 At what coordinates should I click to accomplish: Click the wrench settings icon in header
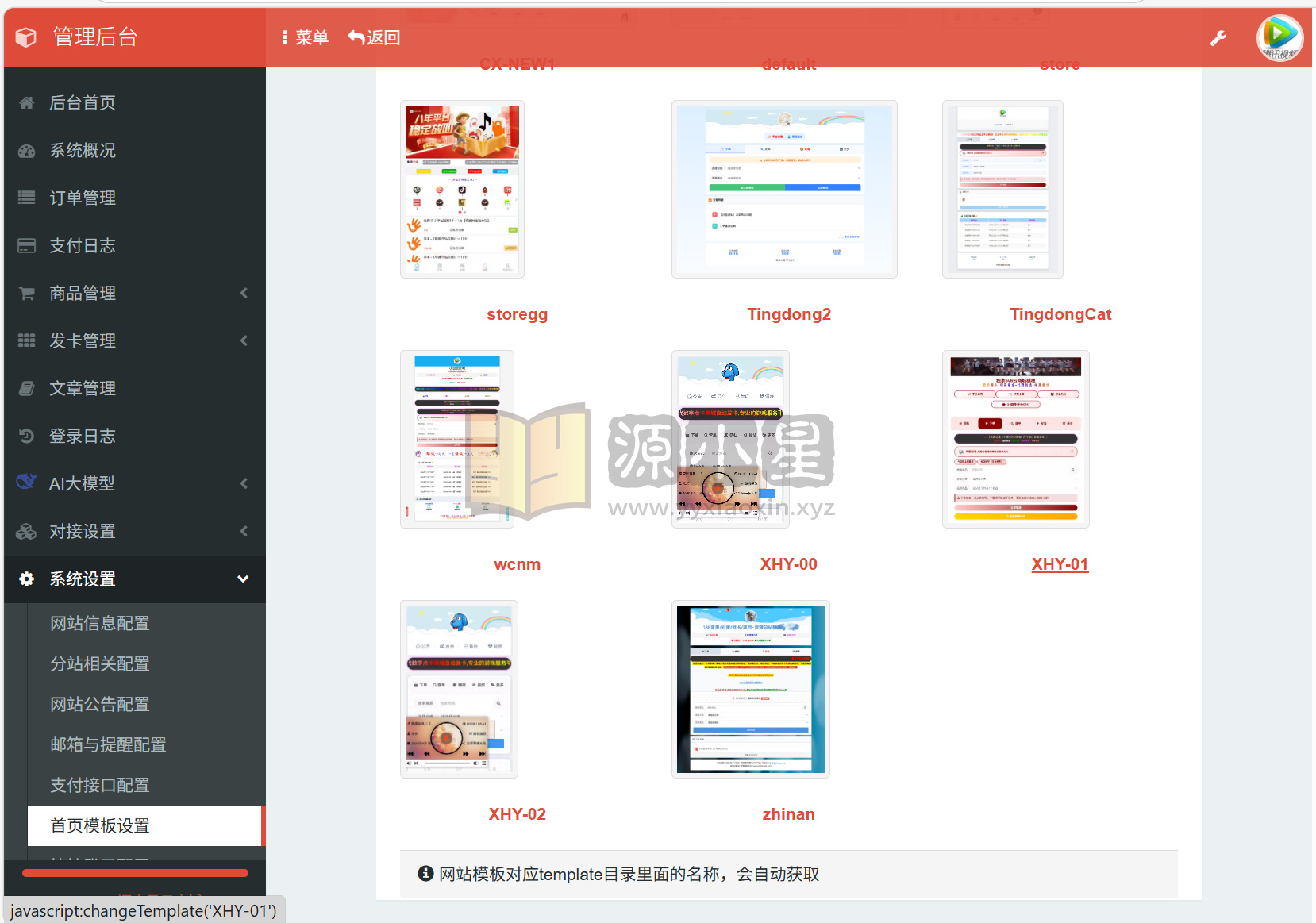1218,38
